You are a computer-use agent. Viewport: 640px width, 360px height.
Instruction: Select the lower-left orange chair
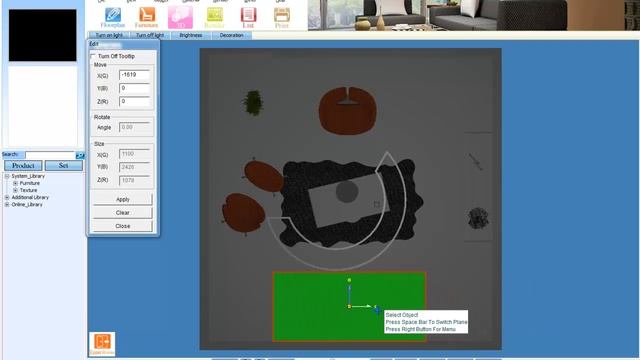coord(244,213)
